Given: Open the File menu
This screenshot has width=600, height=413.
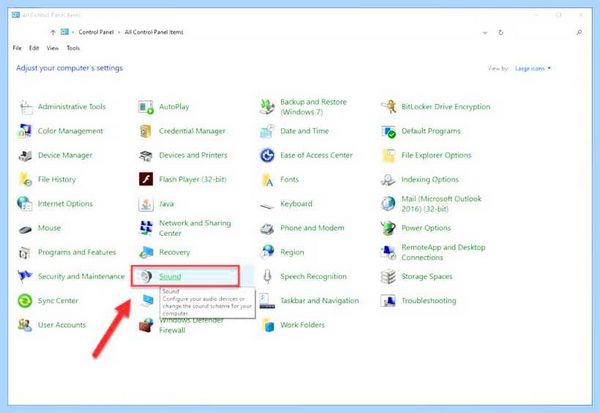Looking at the screenshot, I should [x=17, y=48].
